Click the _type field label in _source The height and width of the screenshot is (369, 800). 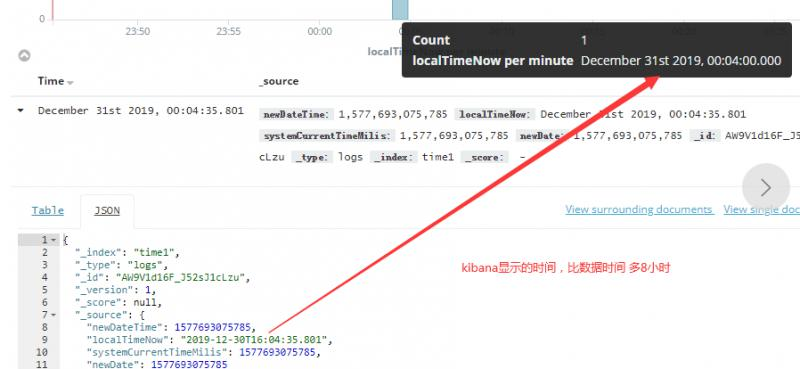[313, 157]
